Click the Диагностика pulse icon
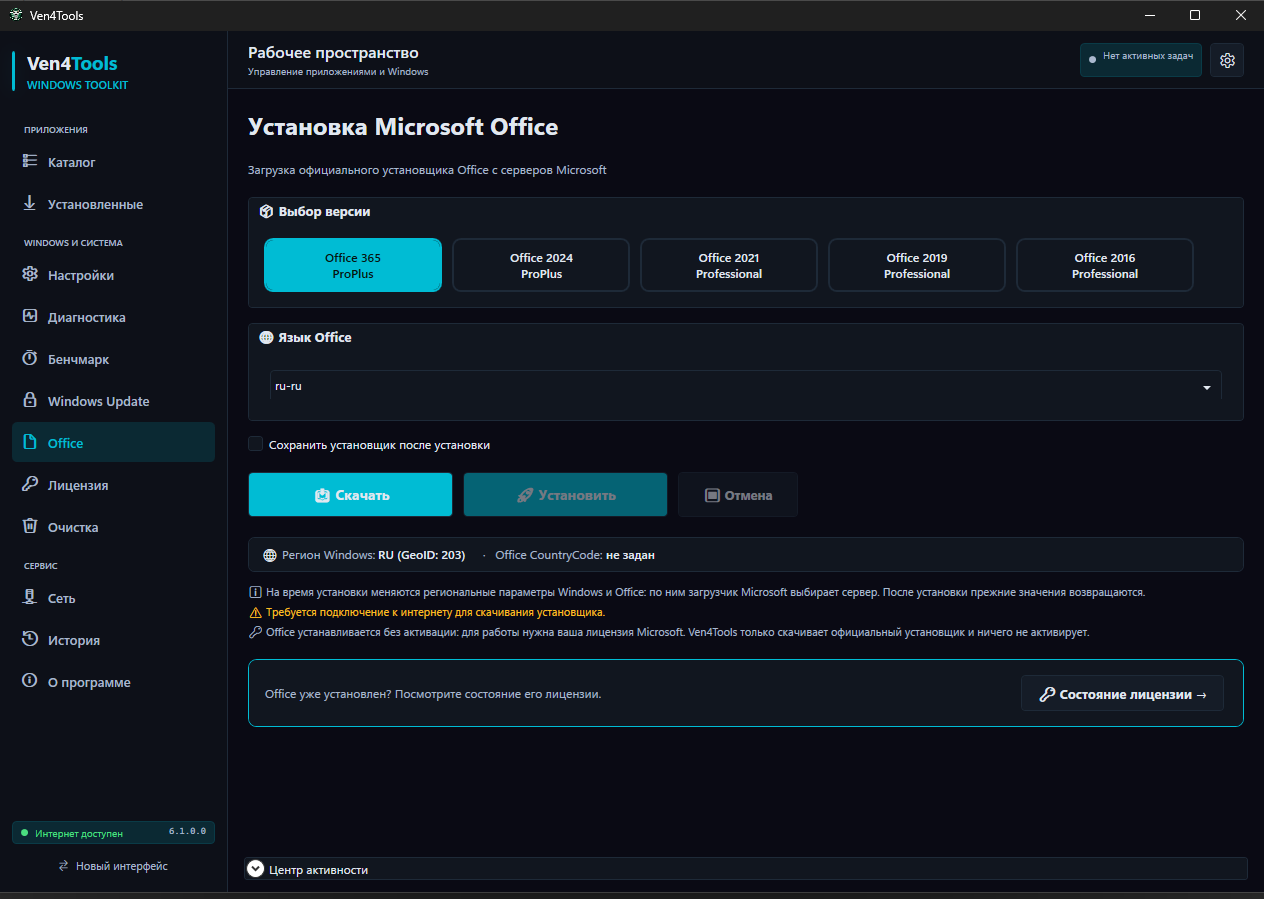Image resolution: width=1264 pixels, height=899 pixels. tap(30, 316)
